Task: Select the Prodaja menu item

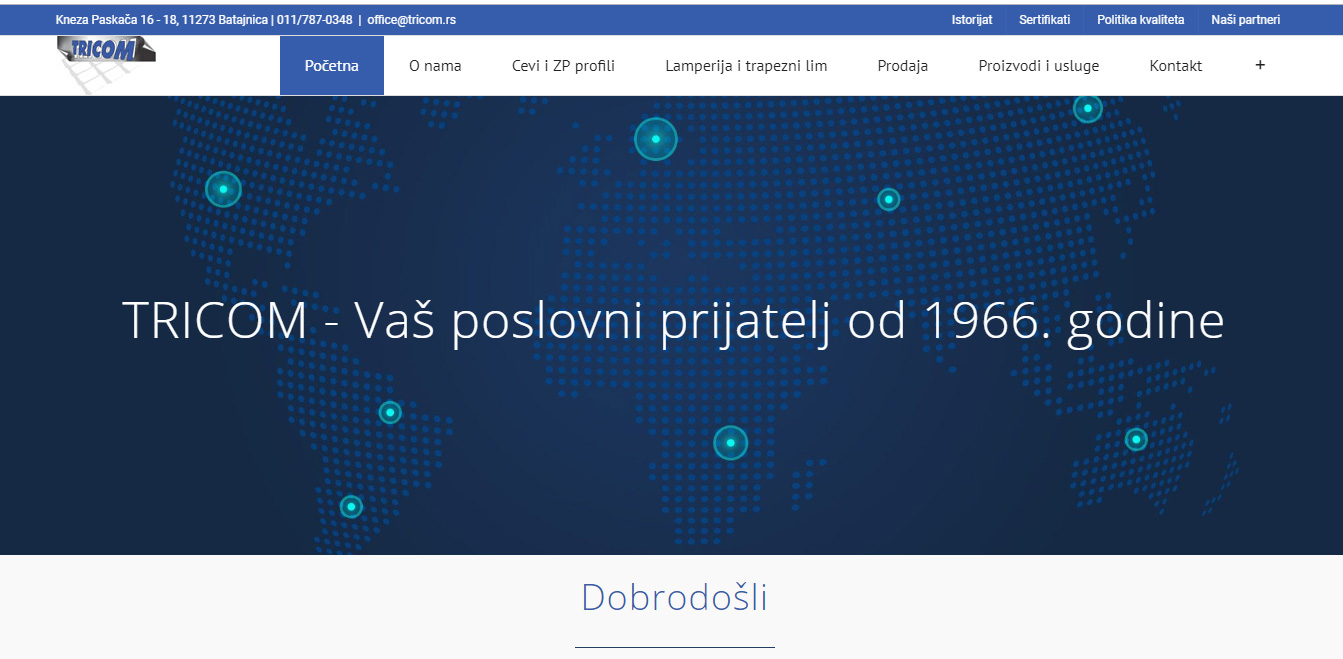Action: coord(903,66)
